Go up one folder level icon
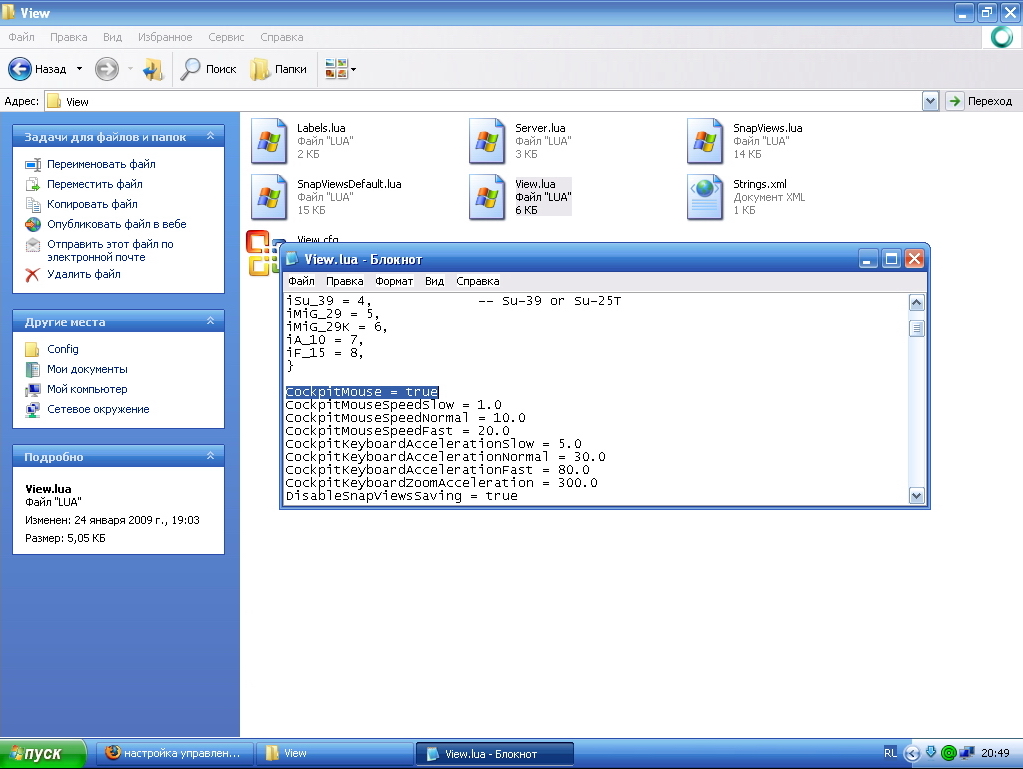 [153, 69]
